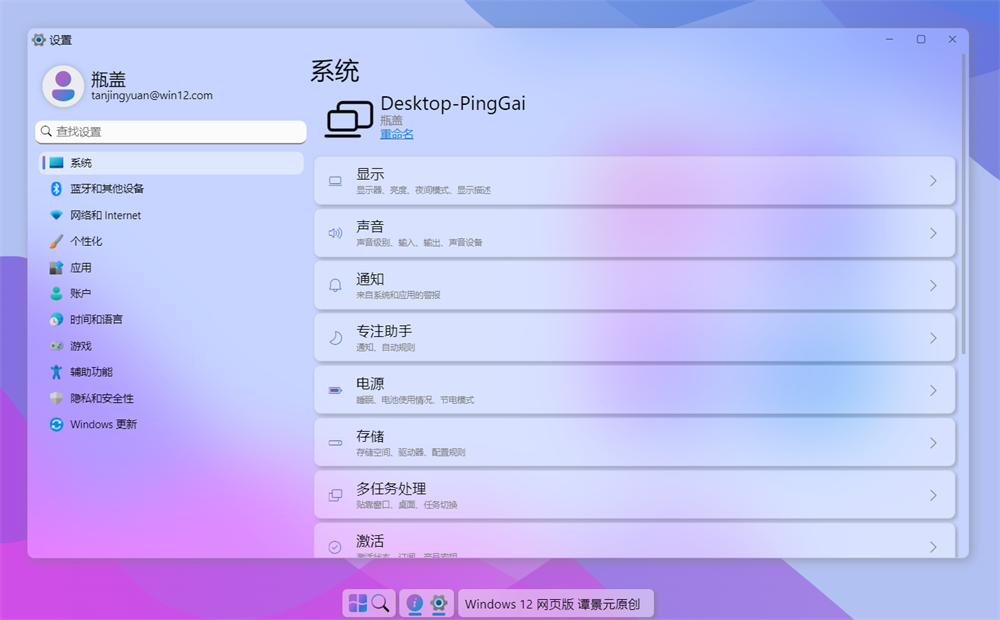The height and width of the screenshot is (620, 1000).
Task: Click the Bluetooth icon in sidebar
Action: click(57, 189)
